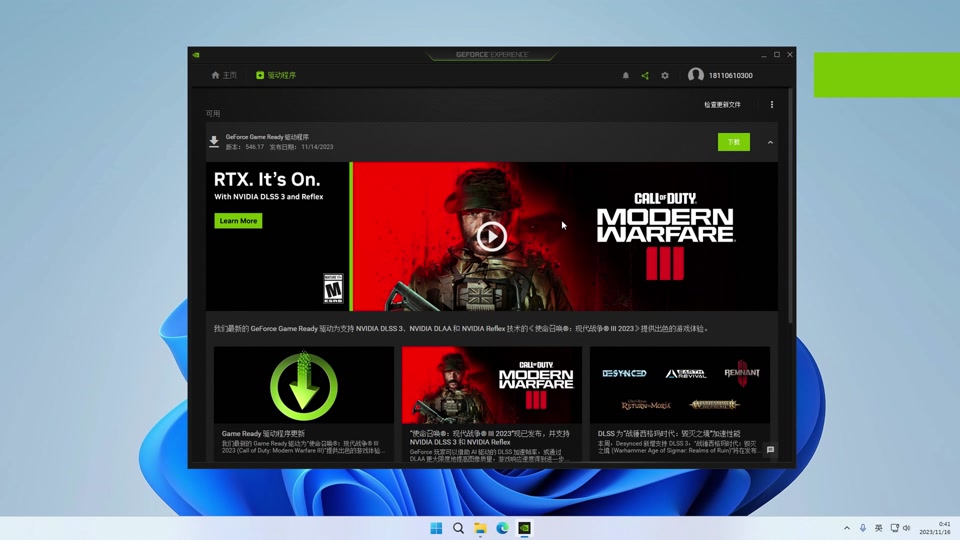Screen dimensions: 960x540
Task: Click the 可用 available label
Action: pyautogui.click(x=213, y=113)
